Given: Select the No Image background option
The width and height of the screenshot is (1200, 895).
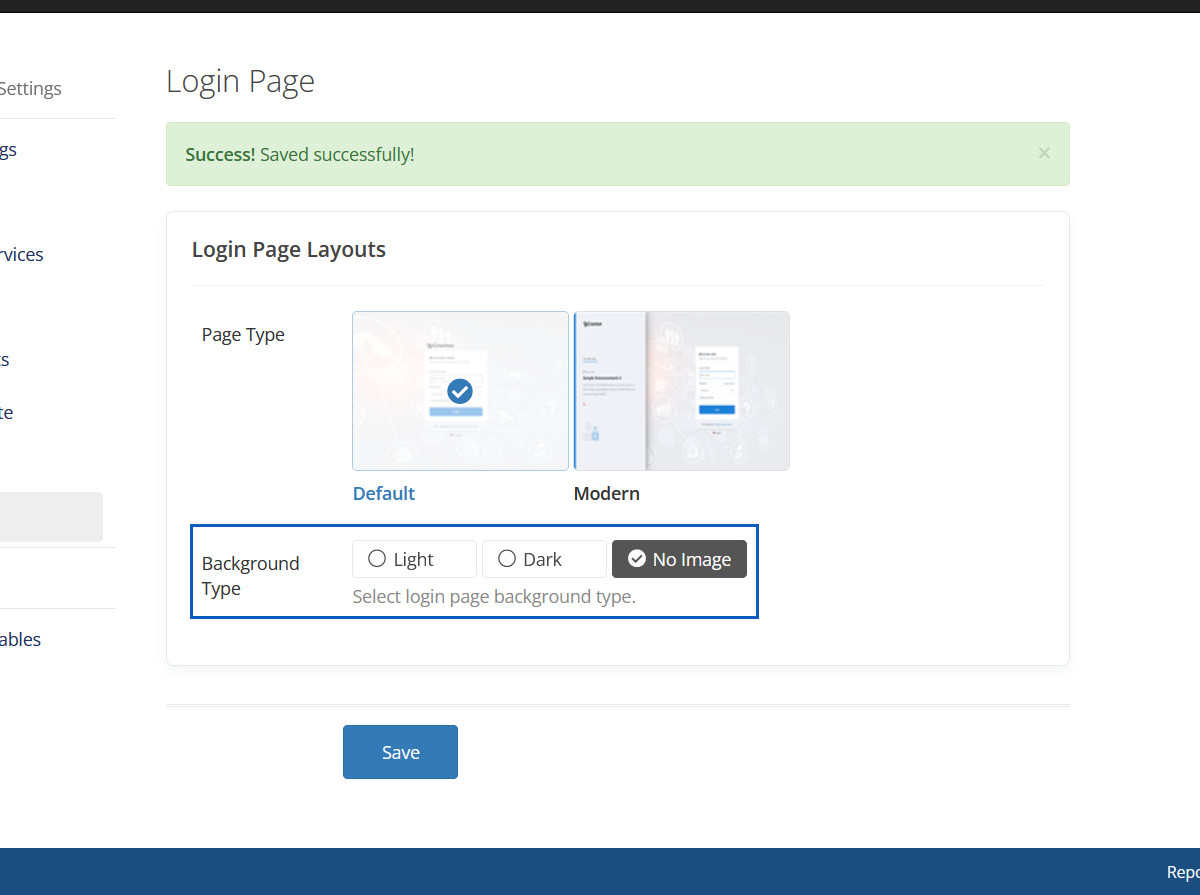Looking at the screenshot, I should pyautogui.click(x=680, y=559).
